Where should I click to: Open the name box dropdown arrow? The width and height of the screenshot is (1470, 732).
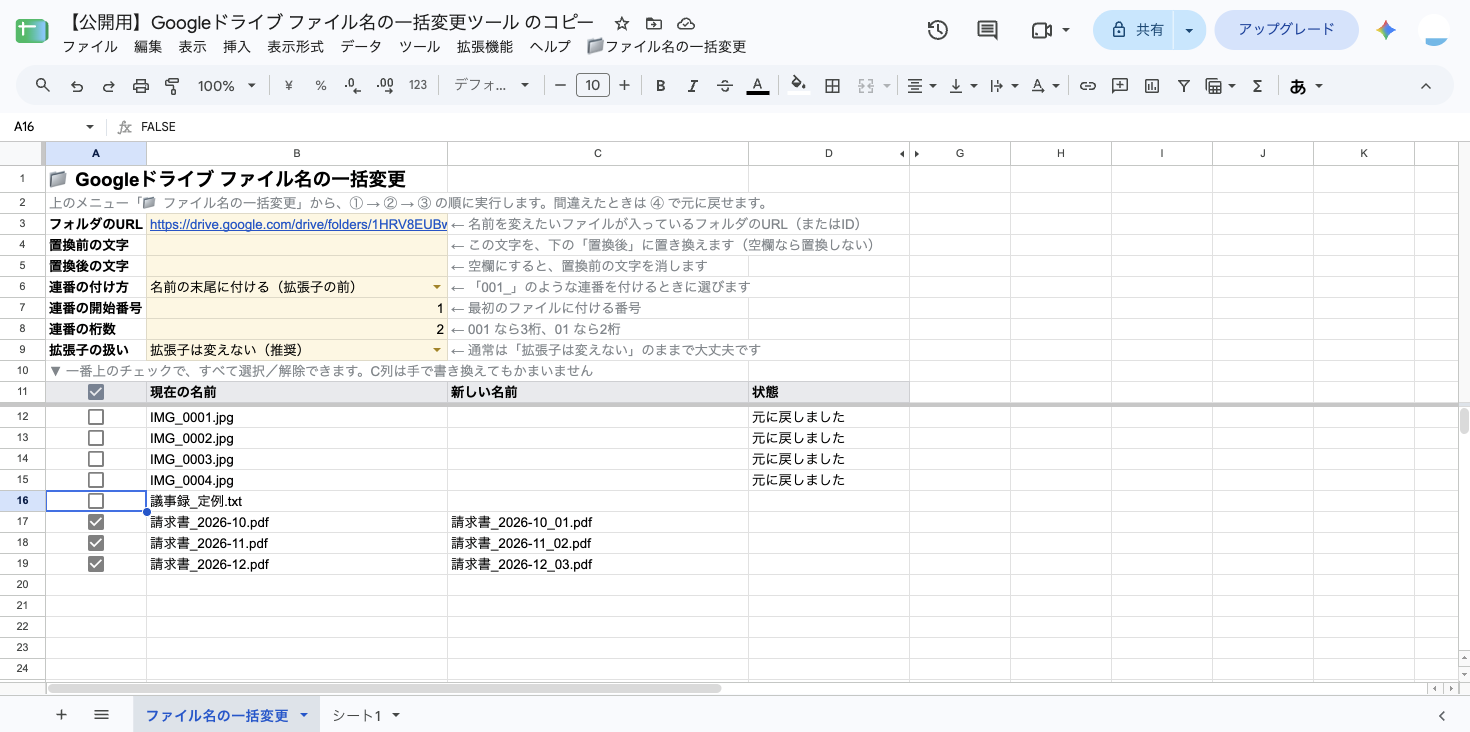(90, 127)
